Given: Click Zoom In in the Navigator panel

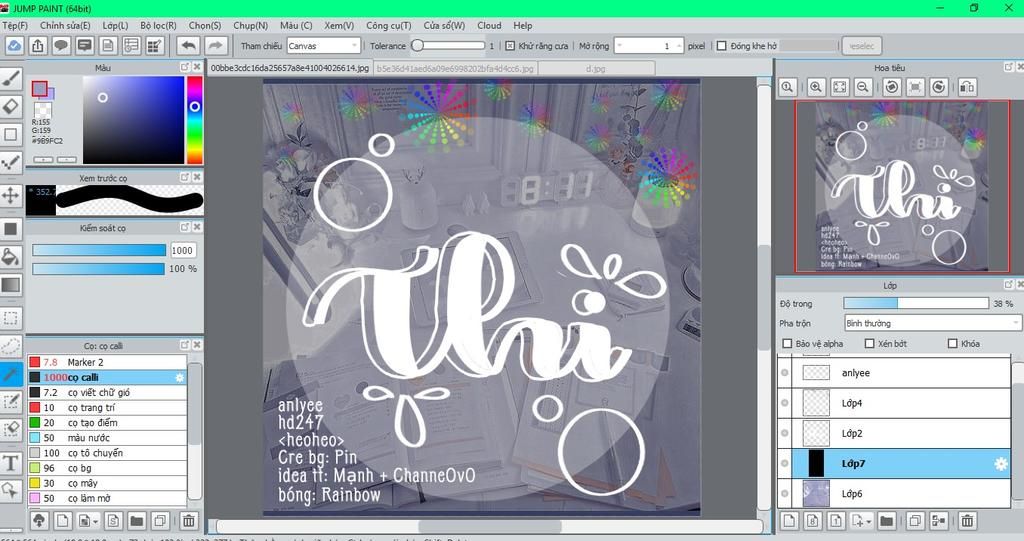Looking at the screenshot, I should [x=816, y=87].
